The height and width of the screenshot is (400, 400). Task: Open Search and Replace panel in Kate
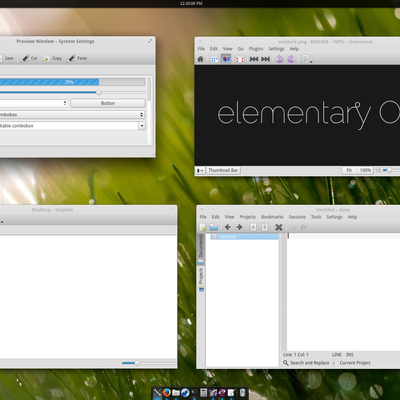click(x=306, y=363)
